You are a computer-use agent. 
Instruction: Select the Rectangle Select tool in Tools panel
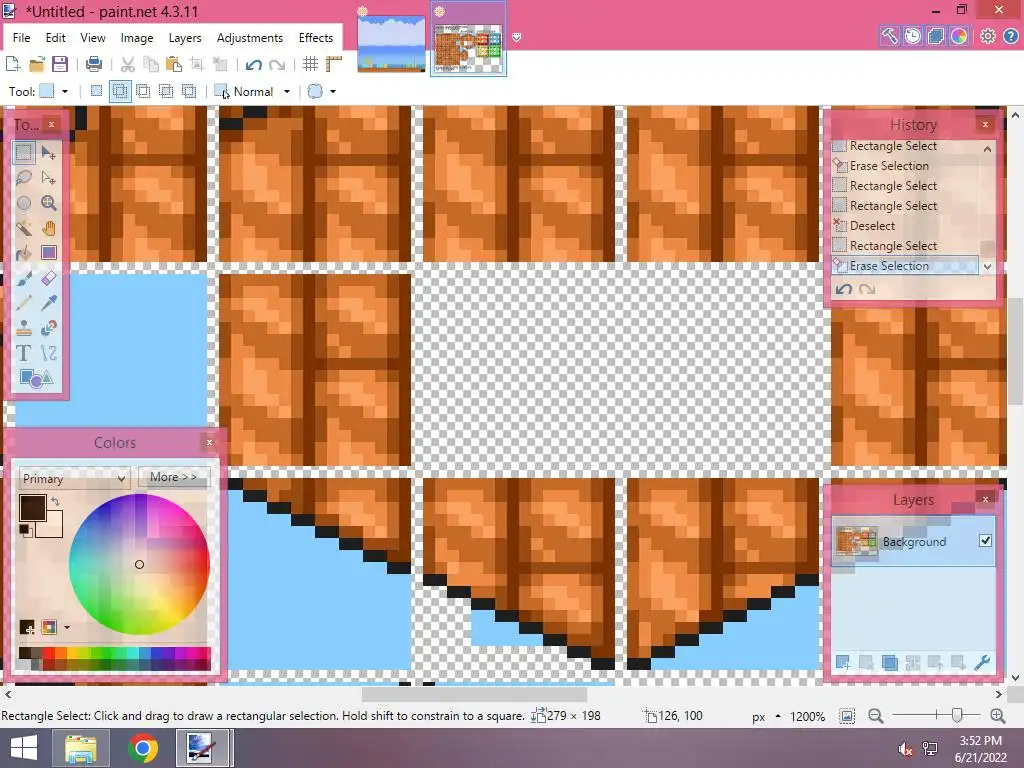click(x=24, y=153)
